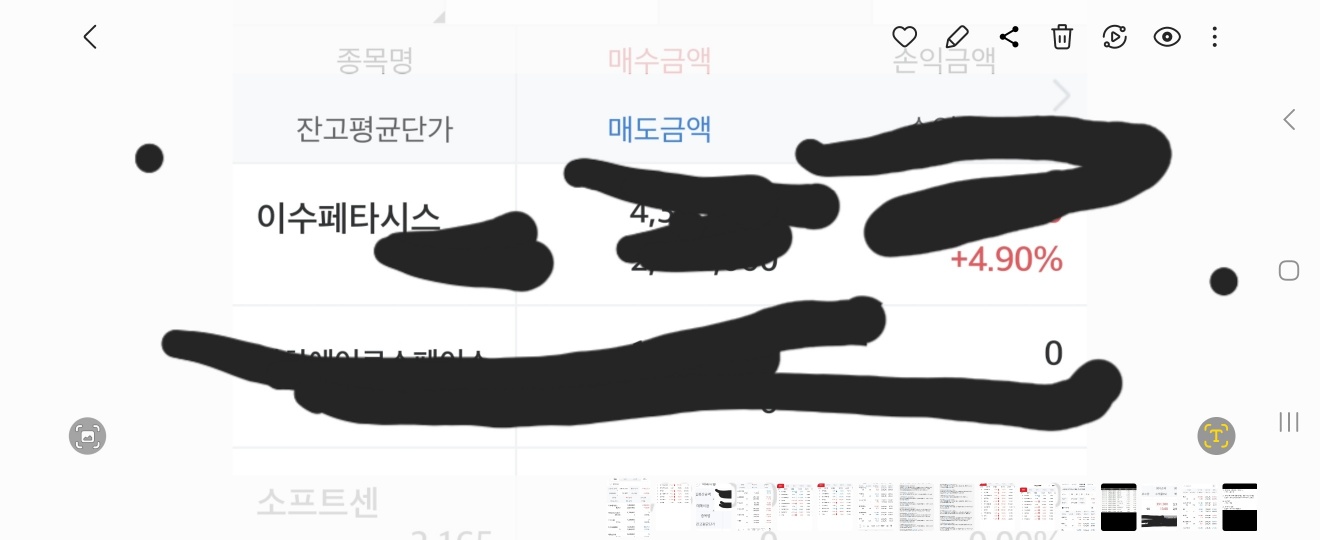1320x540 pixels.
Task: Tap the system navigation back chevron
Action: tap(1289, 120)
